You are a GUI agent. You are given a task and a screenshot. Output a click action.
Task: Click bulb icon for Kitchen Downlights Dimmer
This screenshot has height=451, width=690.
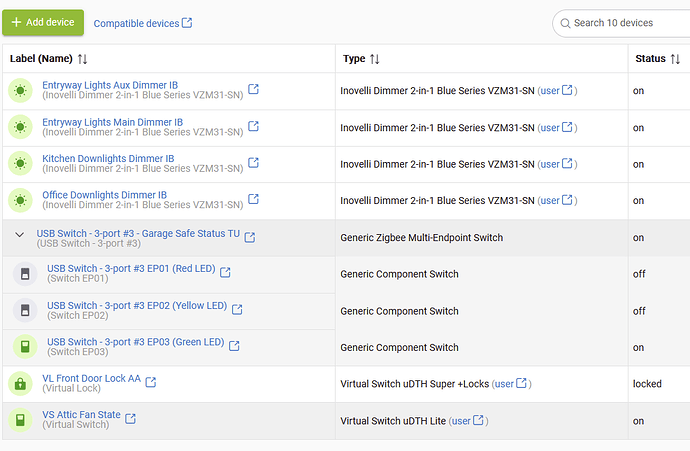pos(20,164)
